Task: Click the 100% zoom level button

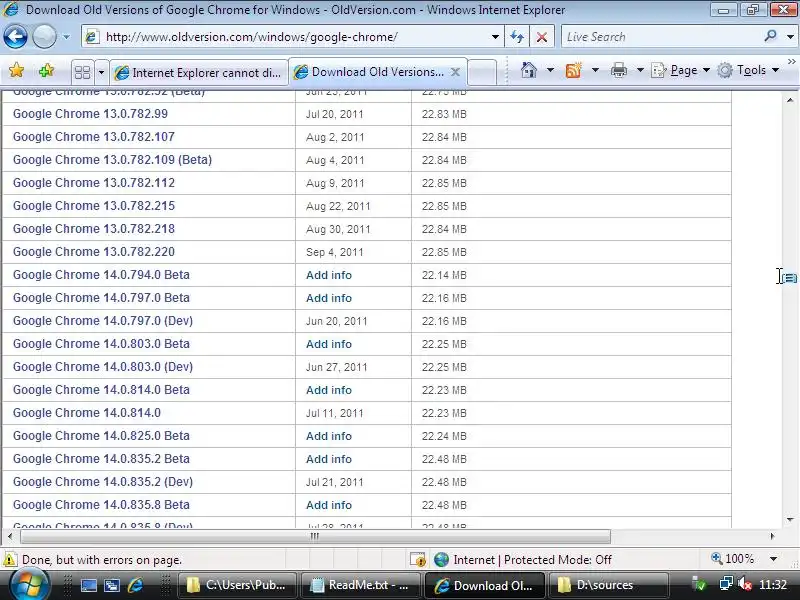Action: click(x=732, y=559)
